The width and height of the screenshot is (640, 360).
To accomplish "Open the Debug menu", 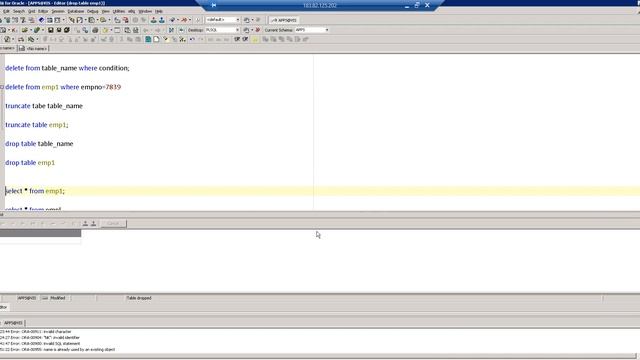I will tap(93, 11).
